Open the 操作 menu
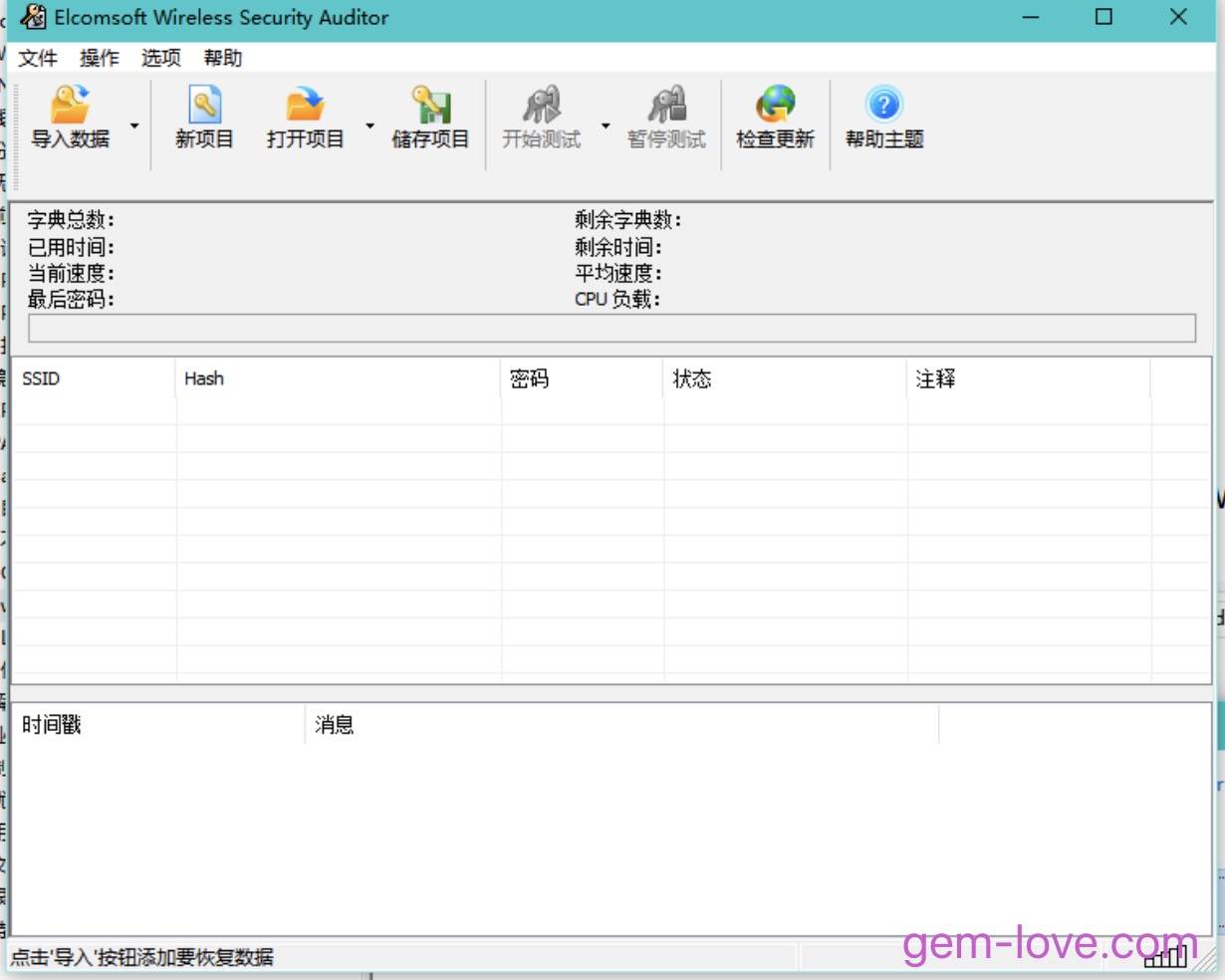1225x980 pixels. (x=100, y=58)
